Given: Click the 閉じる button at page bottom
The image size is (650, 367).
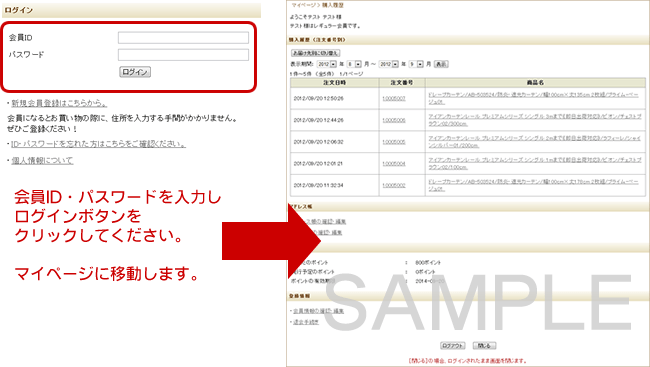Looking at the screenshot, I should coord(484,345).
